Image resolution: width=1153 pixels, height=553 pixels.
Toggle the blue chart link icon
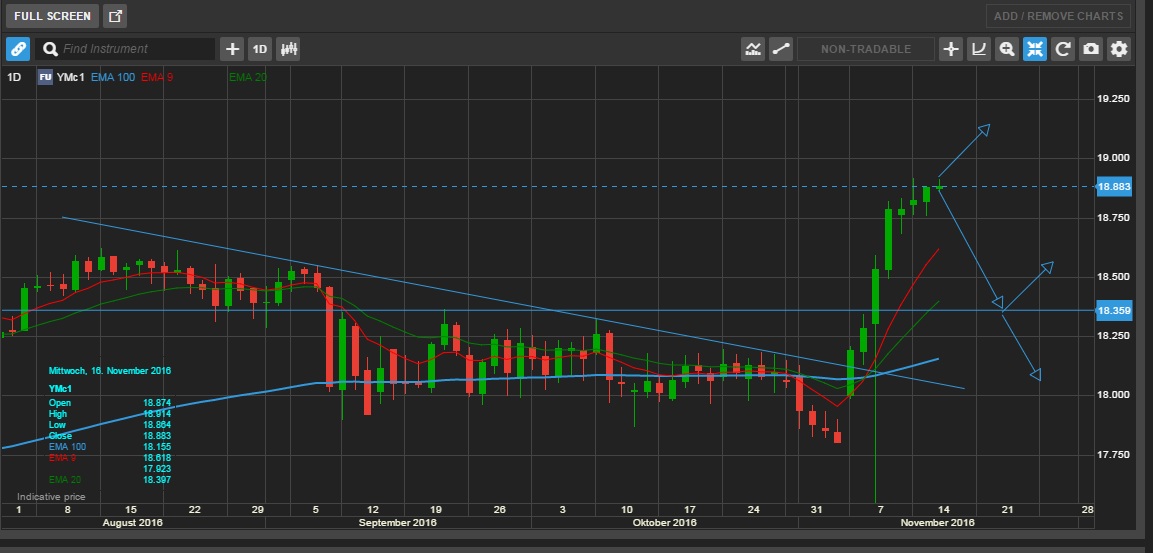tap(18, 49)
